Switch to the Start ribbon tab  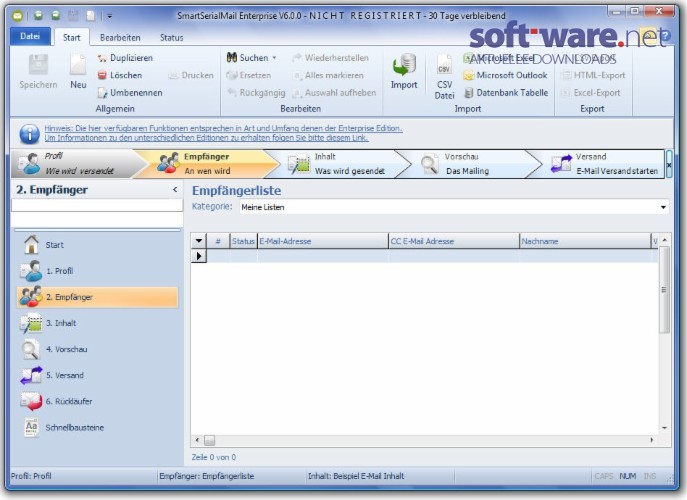pos(71,38)
